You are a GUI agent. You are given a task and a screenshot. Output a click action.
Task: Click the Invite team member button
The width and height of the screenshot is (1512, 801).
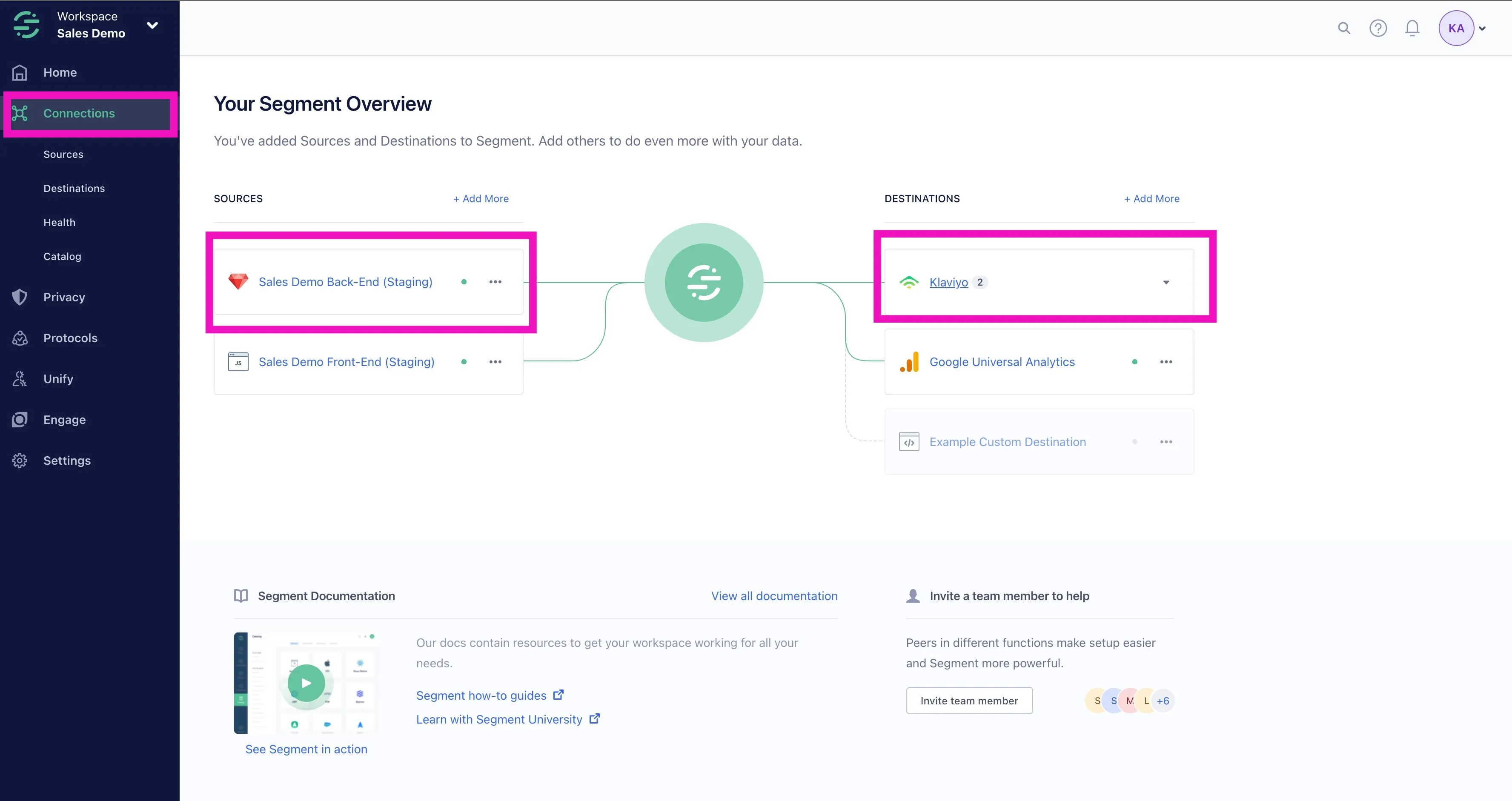point(969,701)
